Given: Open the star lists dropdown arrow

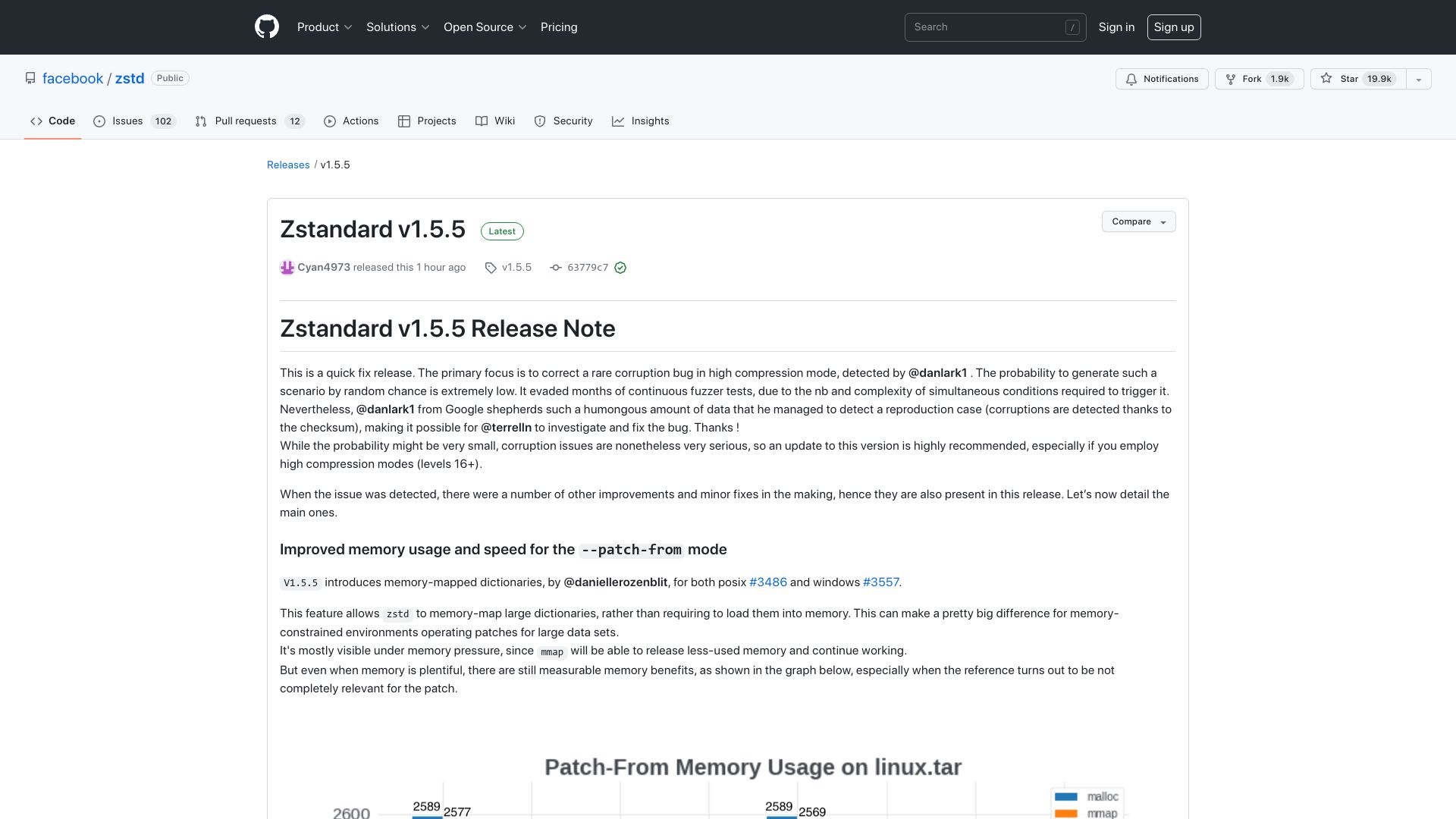Looking at the screenshot, I should 1419,79.
